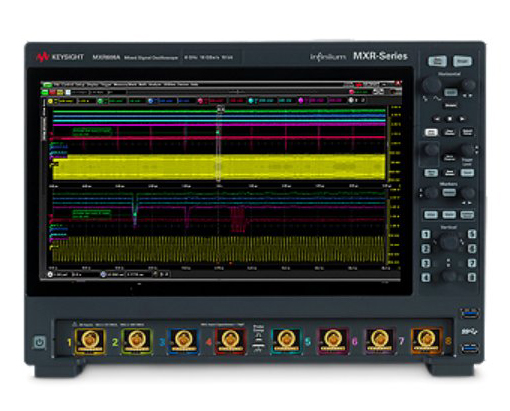This screenshot has width=510, height=411.
Task: Toggle the blue channel 3 on-screen indicator
Action: 151,101
